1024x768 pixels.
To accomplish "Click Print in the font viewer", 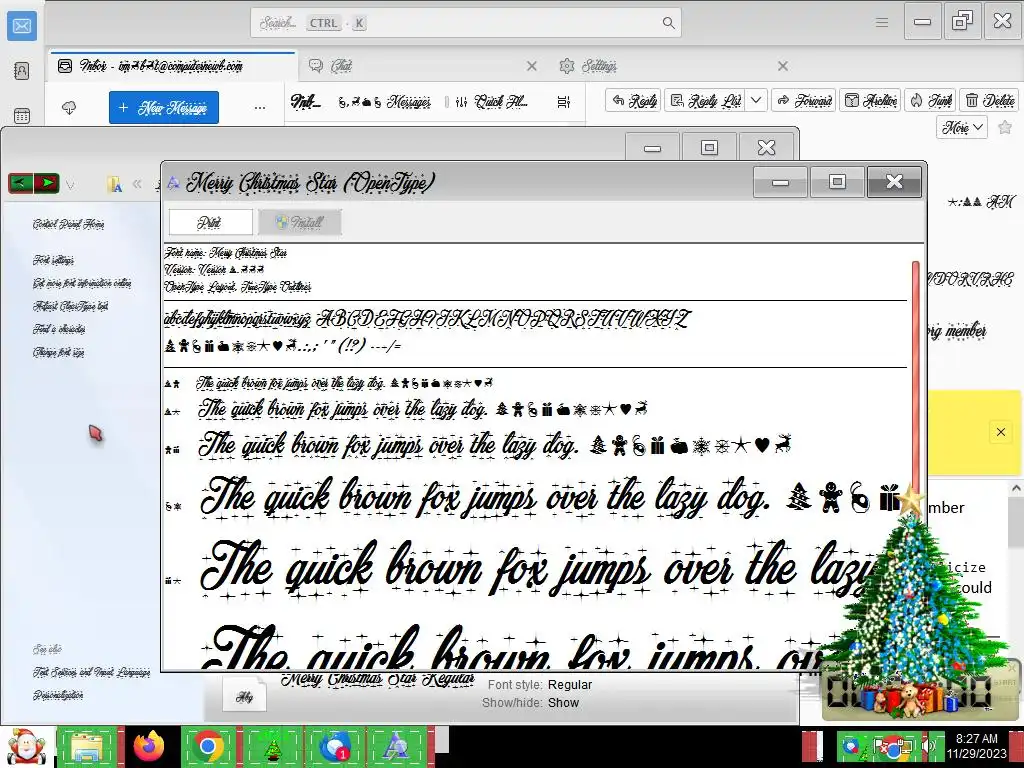I will 210,222.
